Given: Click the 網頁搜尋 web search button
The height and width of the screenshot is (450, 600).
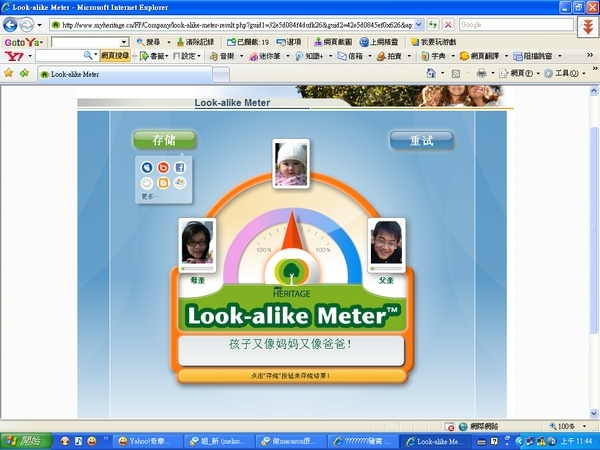Looking at the screenshot, I should click(115, 56).
